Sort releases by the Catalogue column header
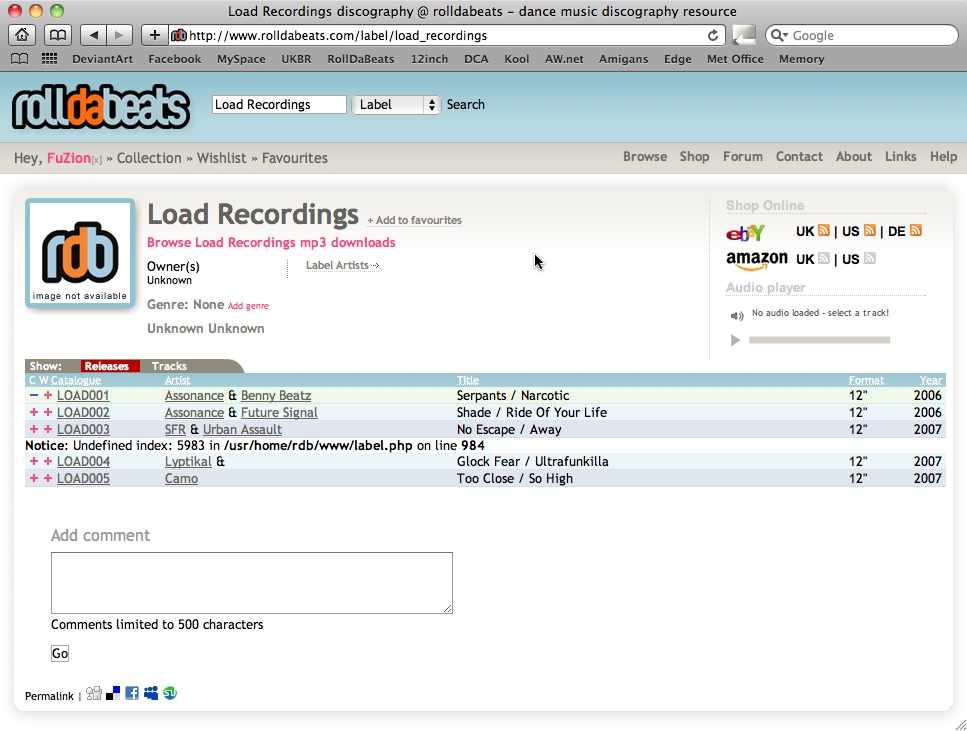The image size is (967, 731). 76,380
